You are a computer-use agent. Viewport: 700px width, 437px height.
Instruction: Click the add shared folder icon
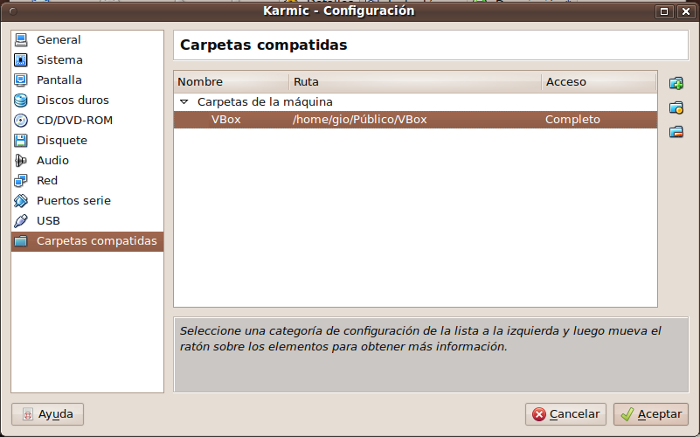click(676, 83)
